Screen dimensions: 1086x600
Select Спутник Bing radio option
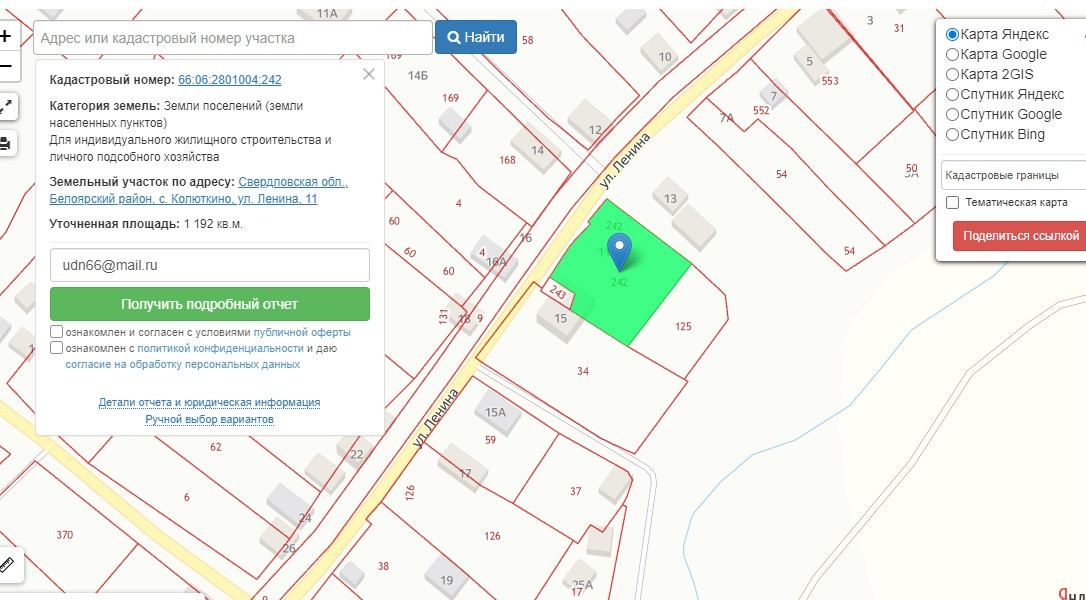pos(952,134)
